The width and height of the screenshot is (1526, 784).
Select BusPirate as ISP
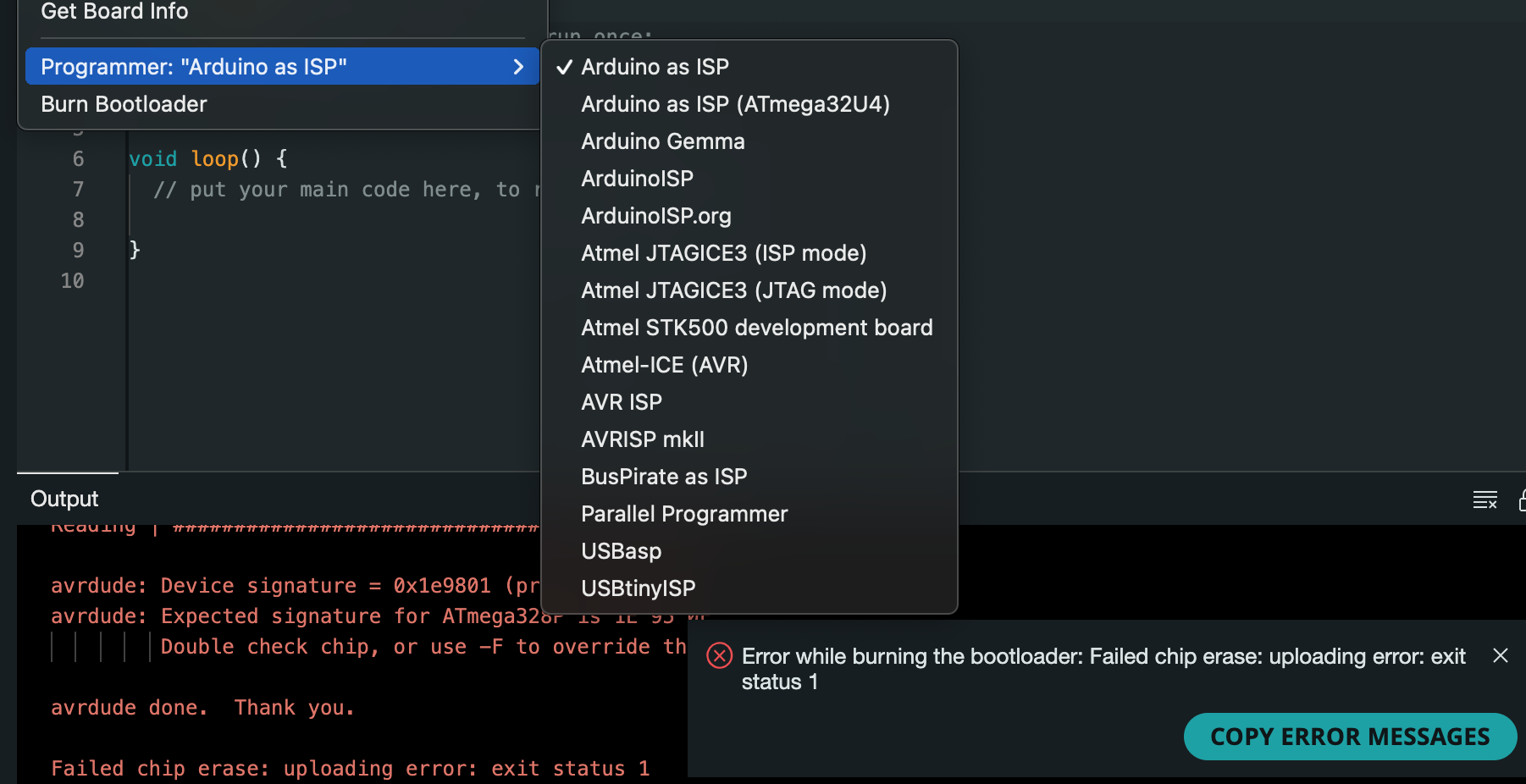click(663, 476)
